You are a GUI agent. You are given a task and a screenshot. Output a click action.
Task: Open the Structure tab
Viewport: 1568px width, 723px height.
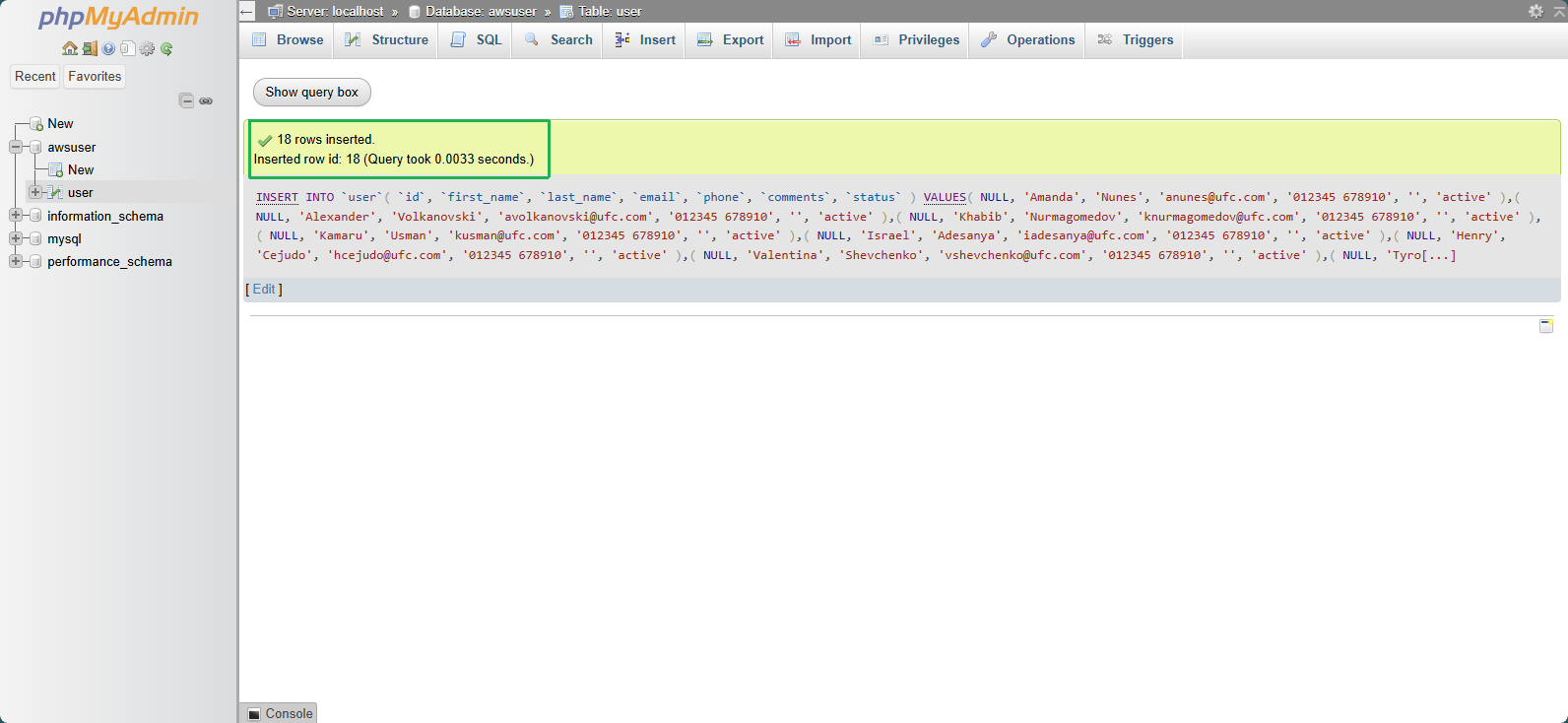pyautogui.click(x=386, y=40)
